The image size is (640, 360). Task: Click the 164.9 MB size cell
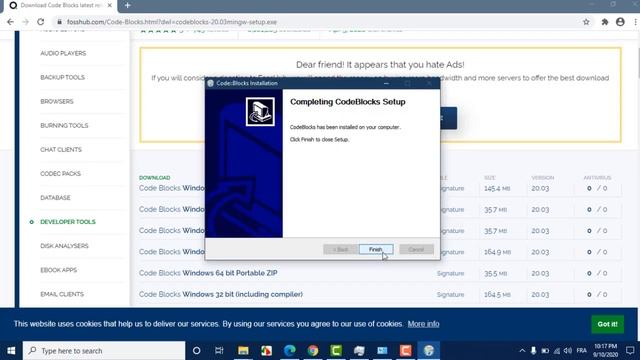click(x=497, y=252)
